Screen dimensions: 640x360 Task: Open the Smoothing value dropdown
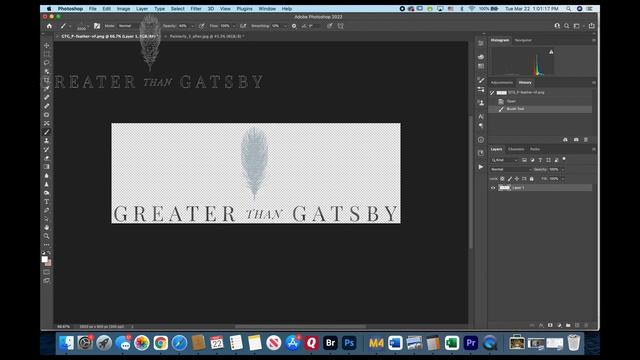click(284, 26)
